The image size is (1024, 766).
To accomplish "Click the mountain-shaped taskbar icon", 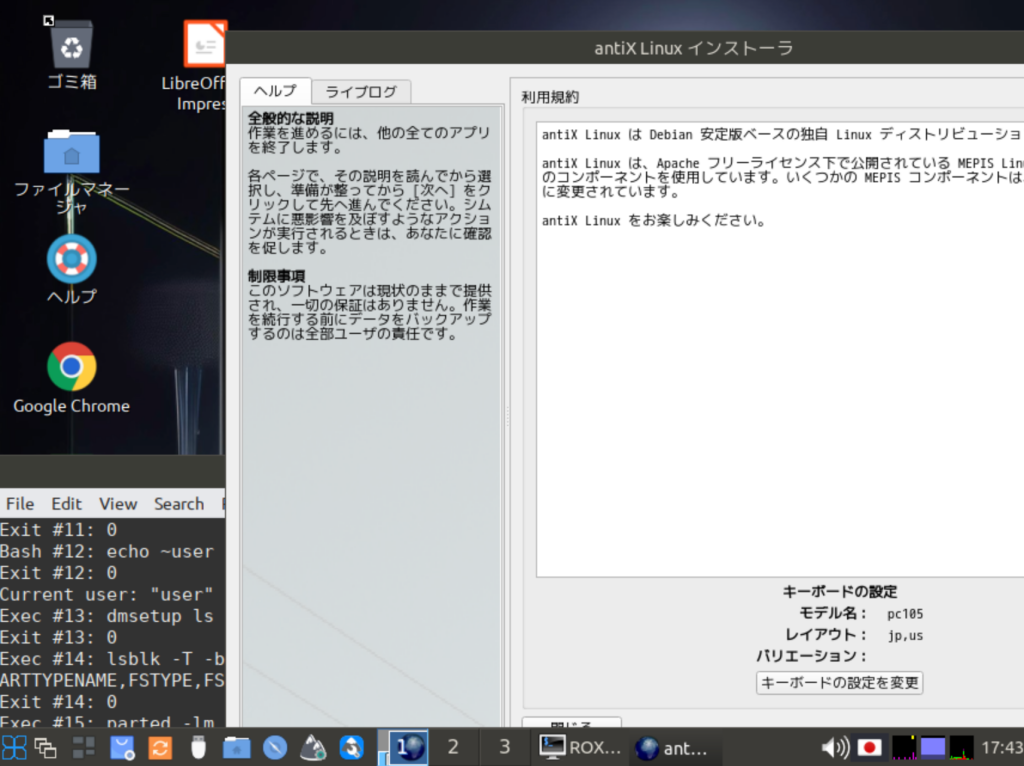I will (313, 748).
